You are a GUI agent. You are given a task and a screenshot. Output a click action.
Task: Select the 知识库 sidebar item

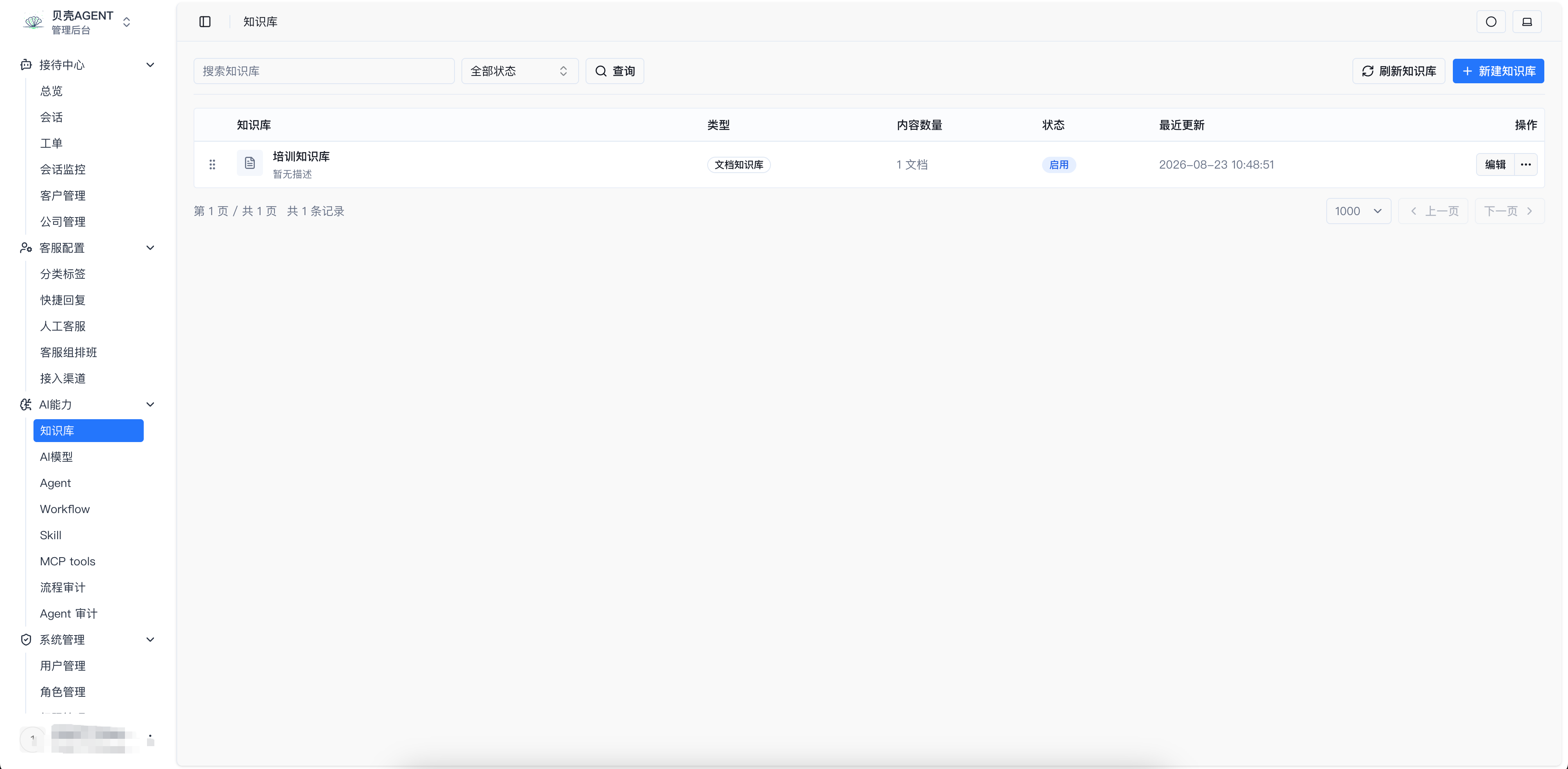coord(88,431)
